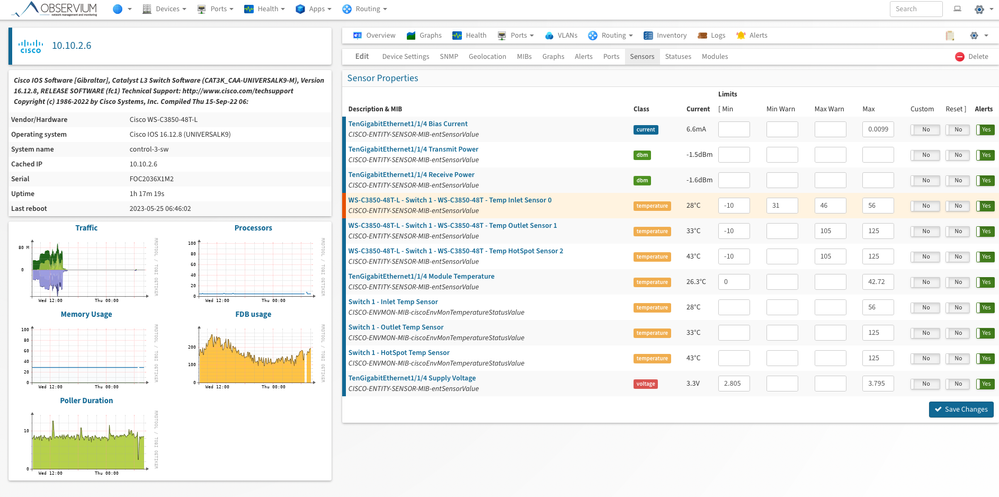Toggle Alerts for Receive Power sensor
This screenshot has height=497, width=999.
tap(985, 180)
